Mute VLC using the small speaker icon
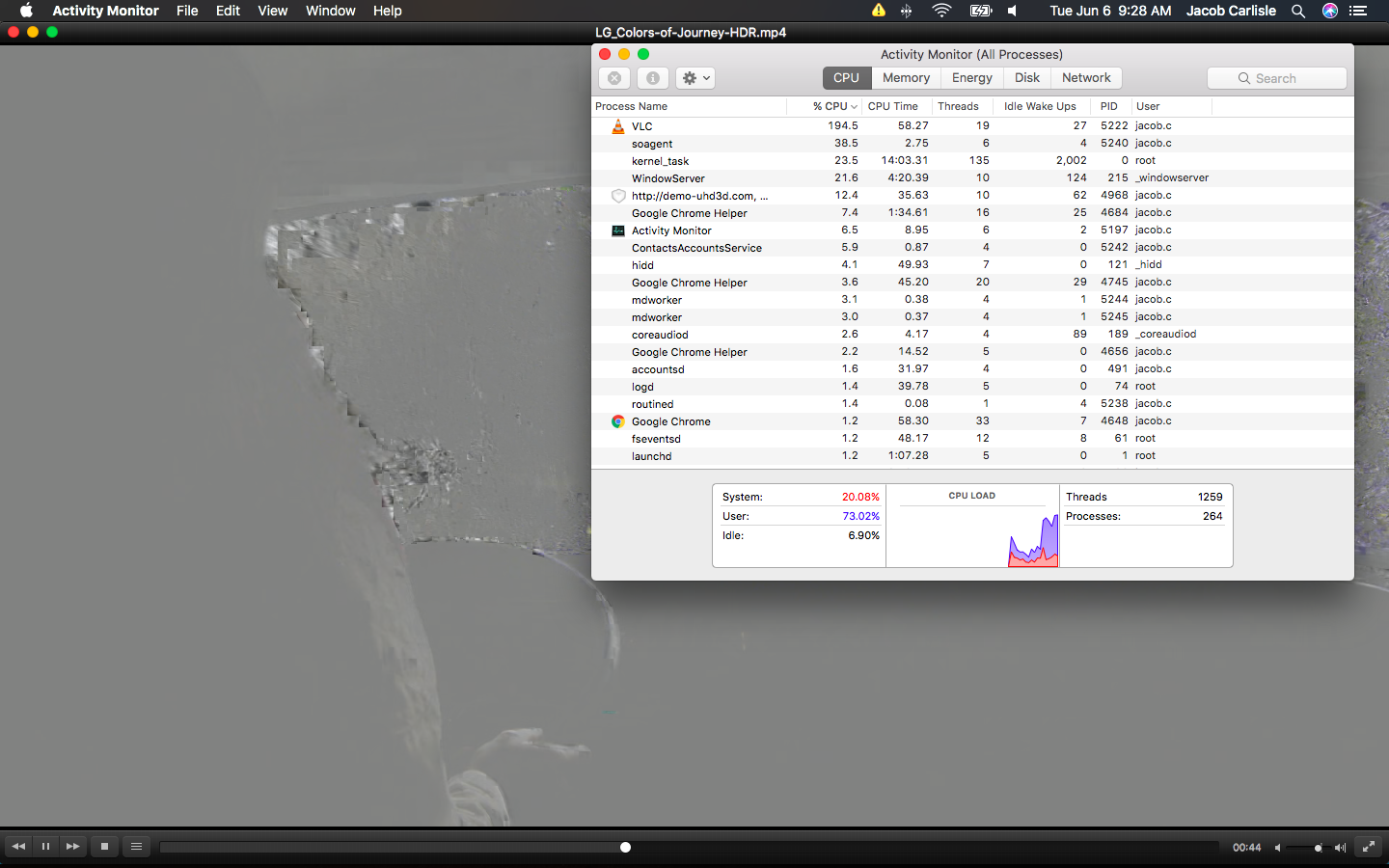This screenshot has height=868, width=1389. pyautogui.click(x=1277, y=848)
